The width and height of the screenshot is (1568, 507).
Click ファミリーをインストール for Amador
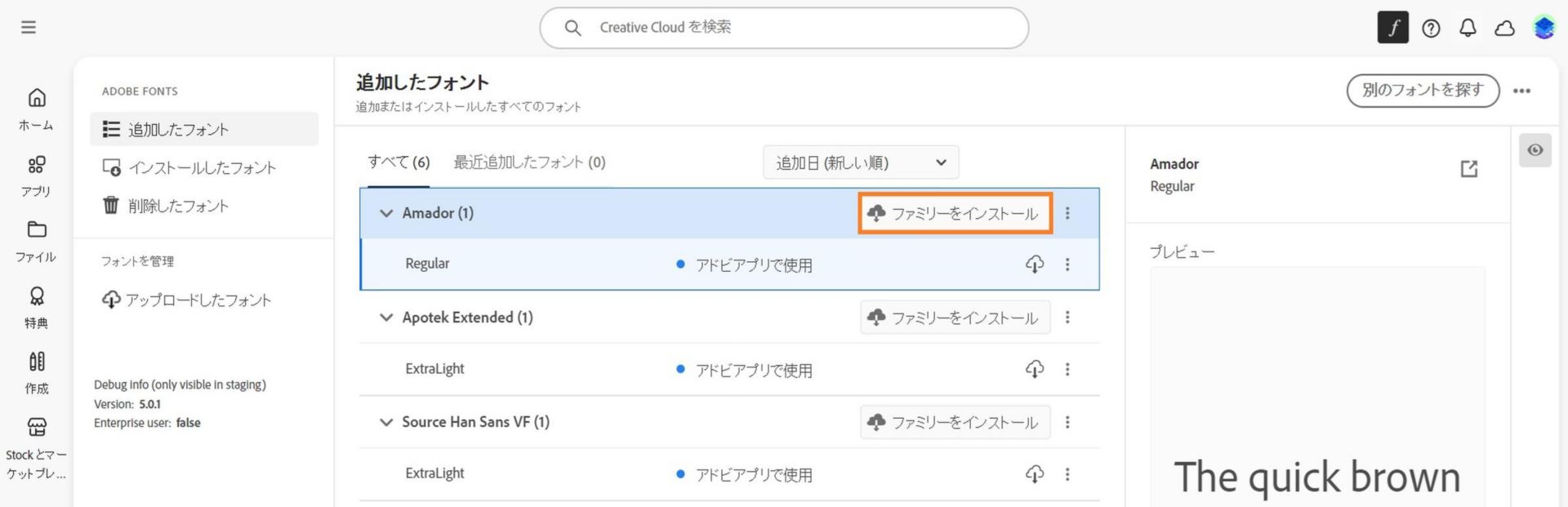[x=955, y=213]
